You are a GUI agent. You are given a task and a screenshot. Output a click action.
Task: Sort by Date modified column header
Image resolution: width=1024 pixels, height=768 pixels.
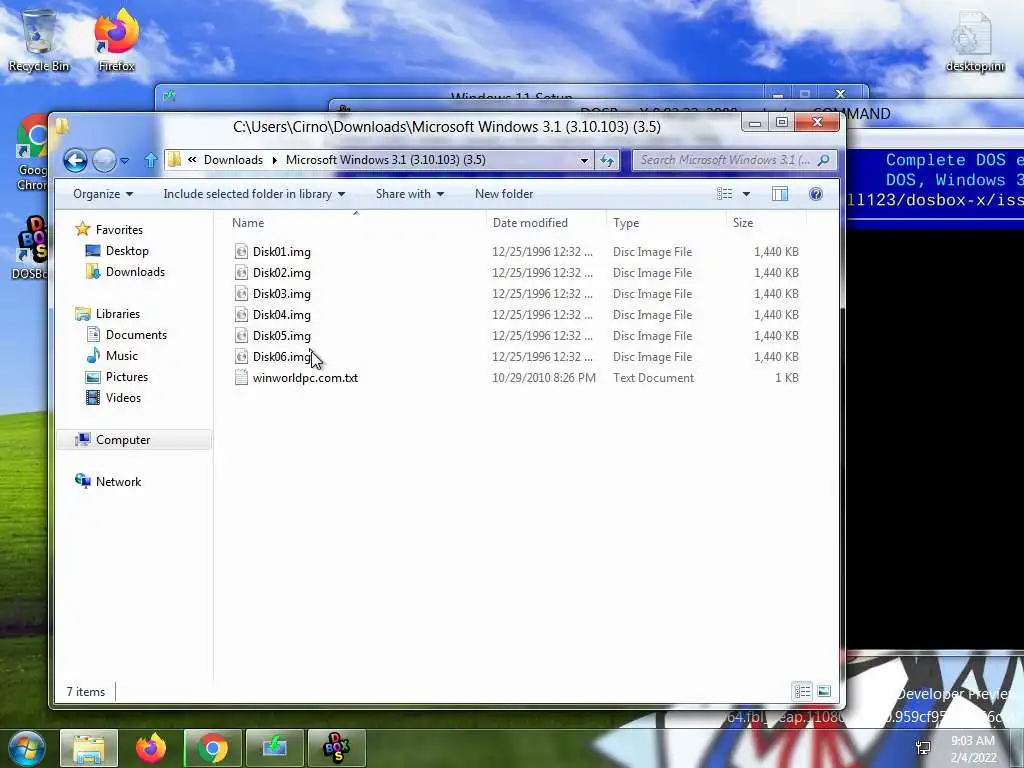tap(530, 223)
